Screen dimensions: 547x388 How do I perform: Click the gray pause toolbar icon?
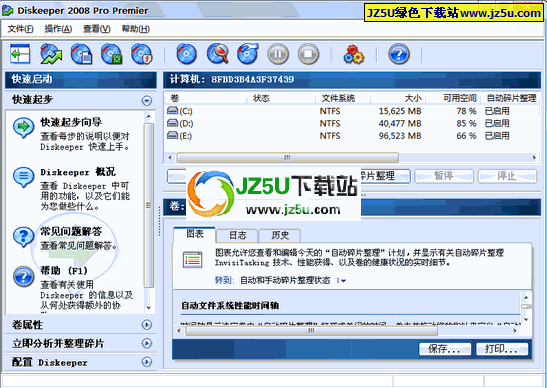tap(278, 54)
